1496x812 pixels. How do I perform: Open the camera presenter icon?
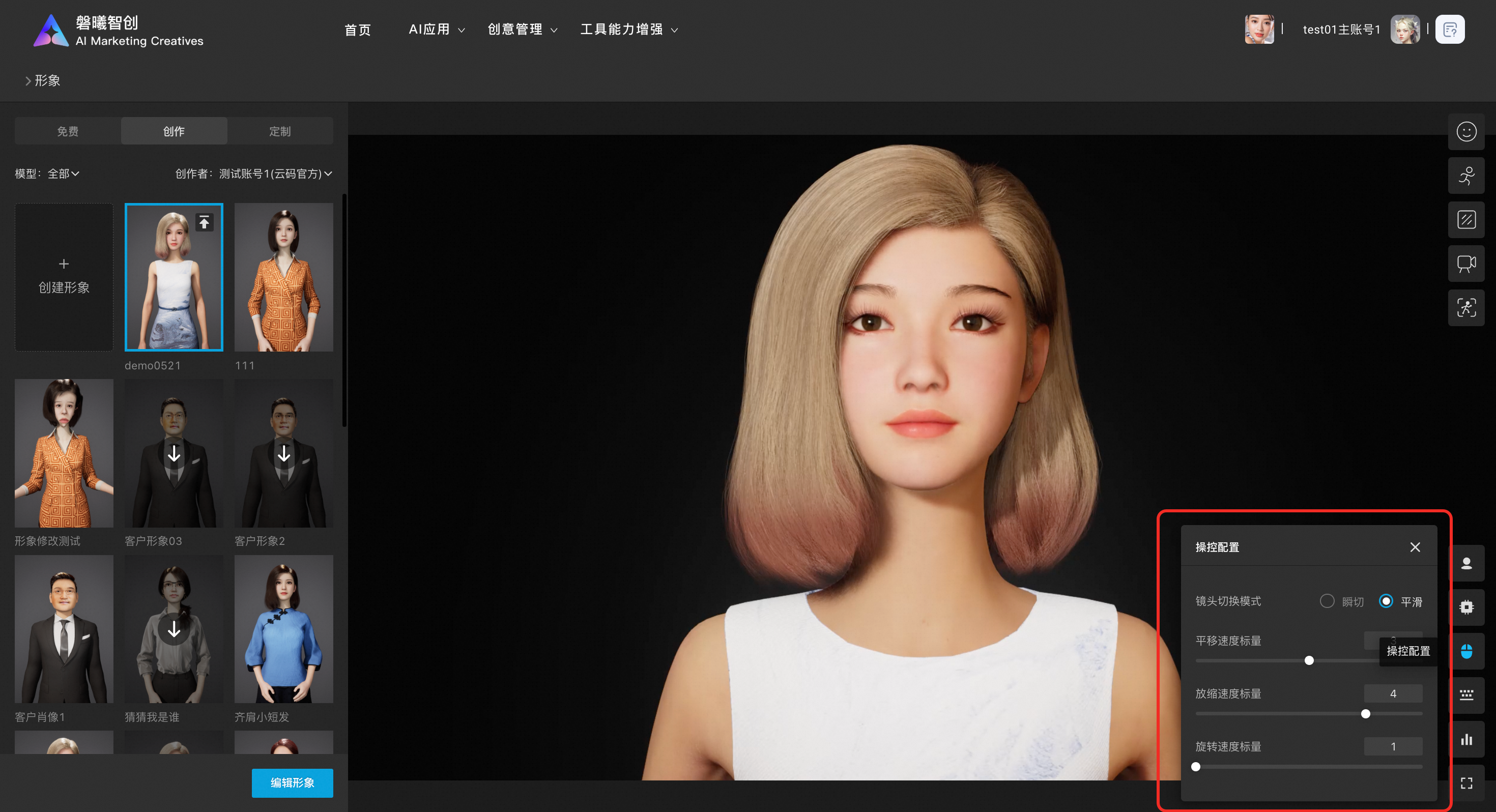click(x=1466, y=264)
